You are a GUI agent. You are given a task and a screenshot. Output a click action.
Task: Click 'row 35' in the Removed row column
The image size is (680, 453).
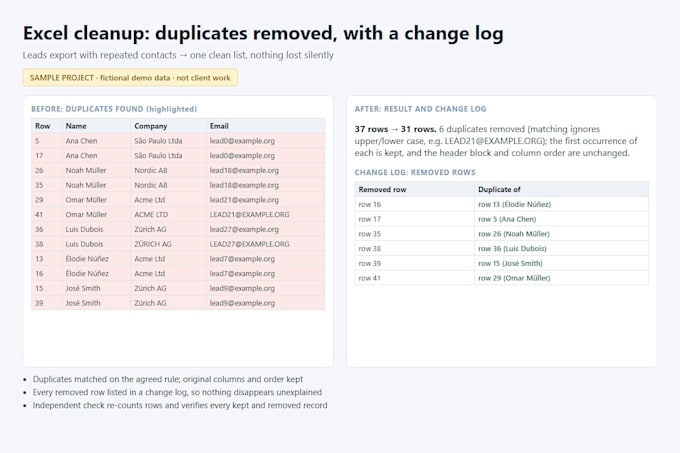click(x=369, y=234)
